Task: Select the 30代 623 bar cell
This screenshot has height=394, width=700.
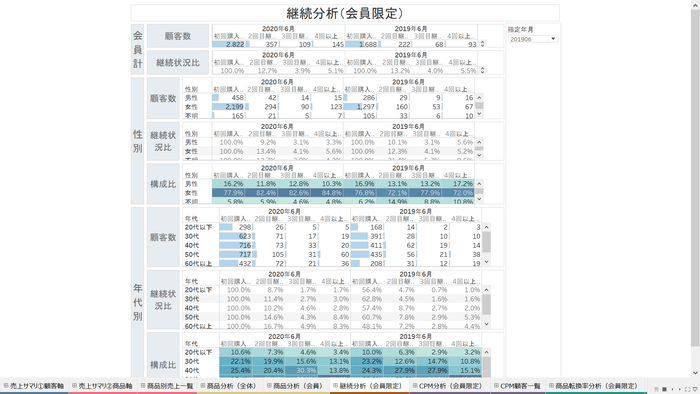Action: coord(236,236)
